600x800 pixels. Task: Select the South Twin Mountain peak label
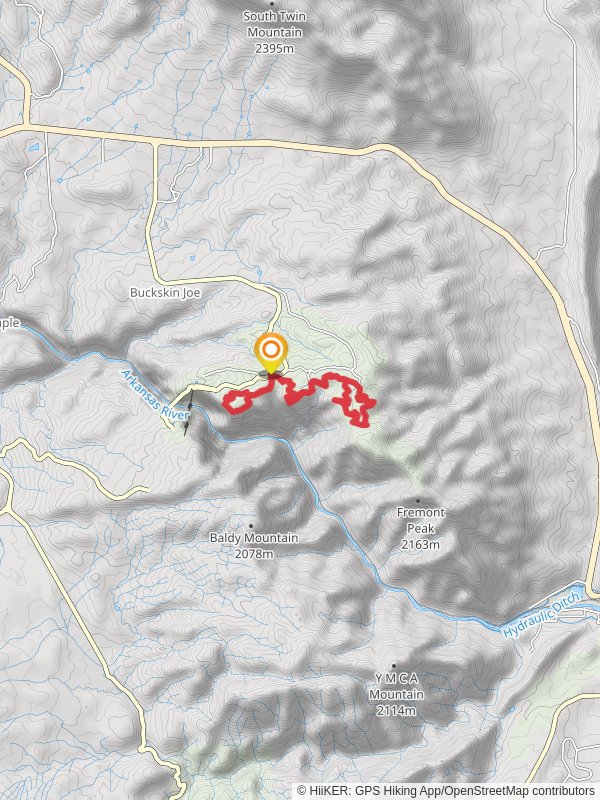tap(274, 32)
